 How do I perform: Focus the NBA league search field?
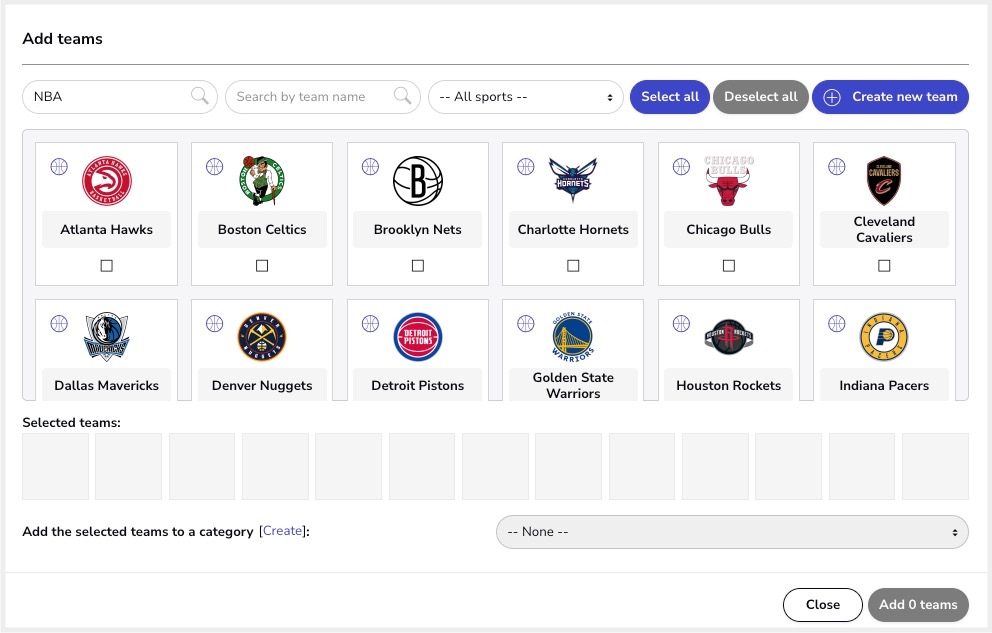coord(120,97)
